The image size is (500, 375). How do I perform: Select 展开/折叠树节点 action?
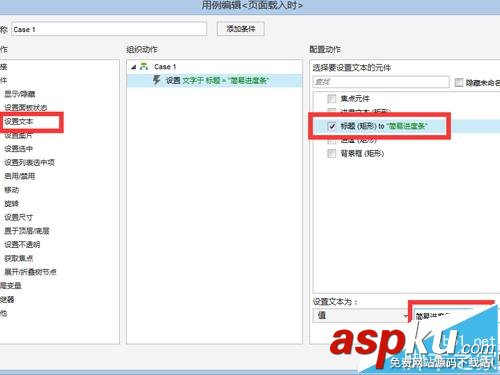[x=30, y=272]
